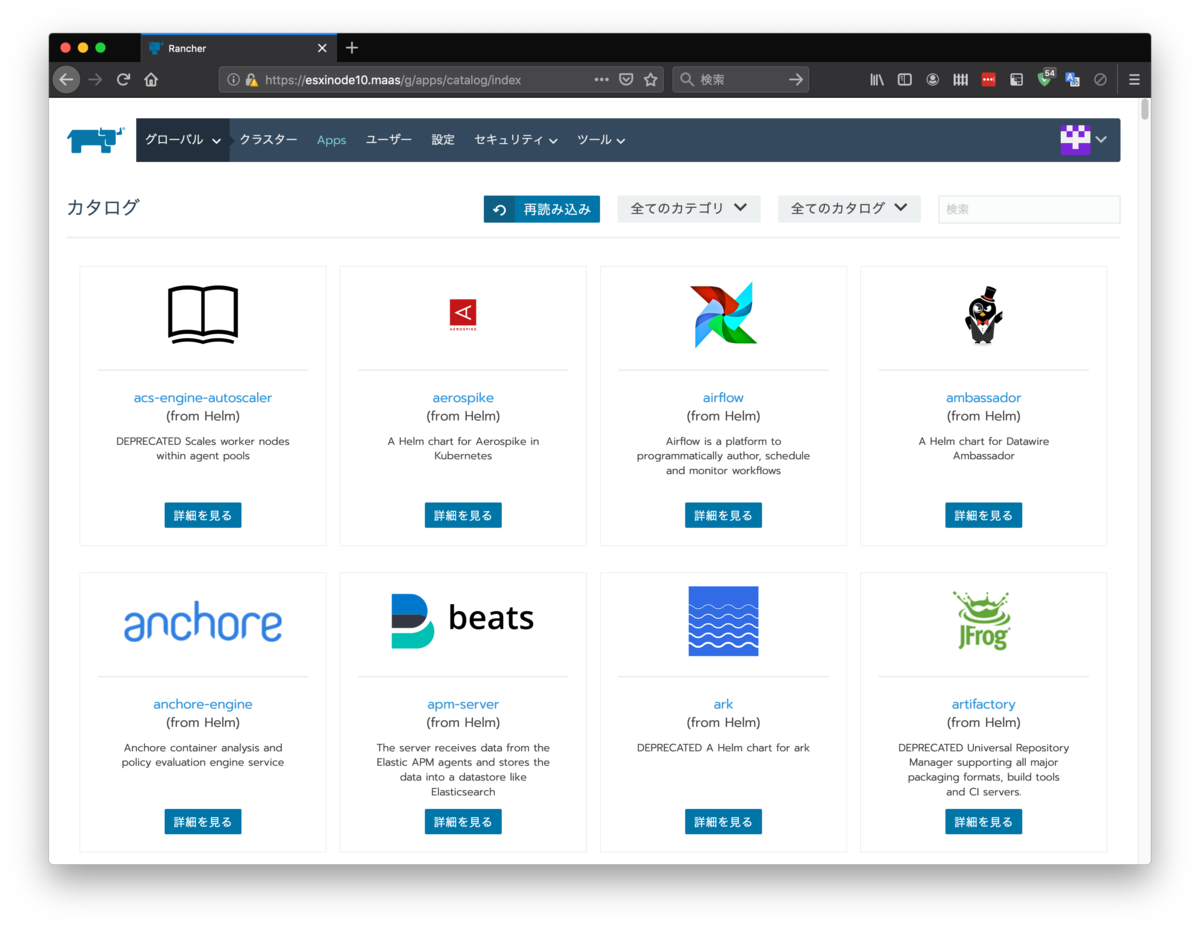Click the anchore logo image

tap(203, 623)
